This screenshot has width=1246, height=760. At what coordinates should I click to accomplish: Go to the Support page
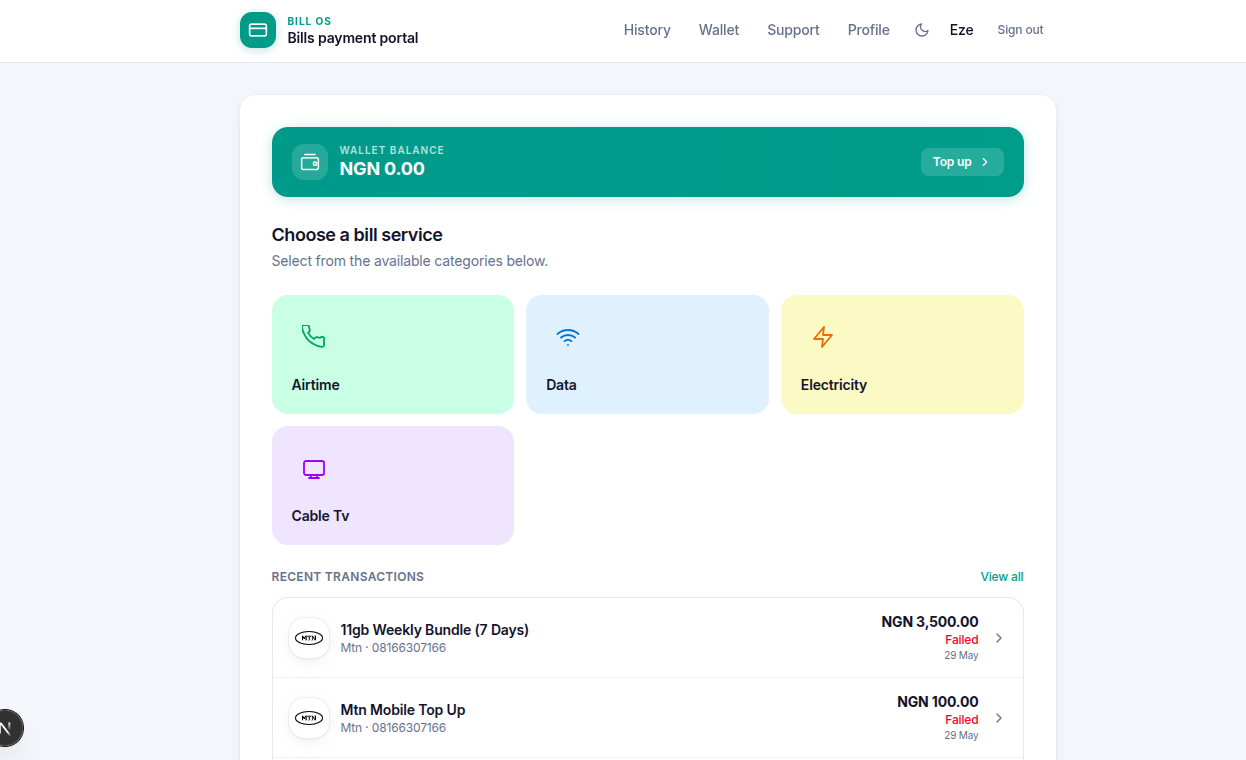(793, 30)
